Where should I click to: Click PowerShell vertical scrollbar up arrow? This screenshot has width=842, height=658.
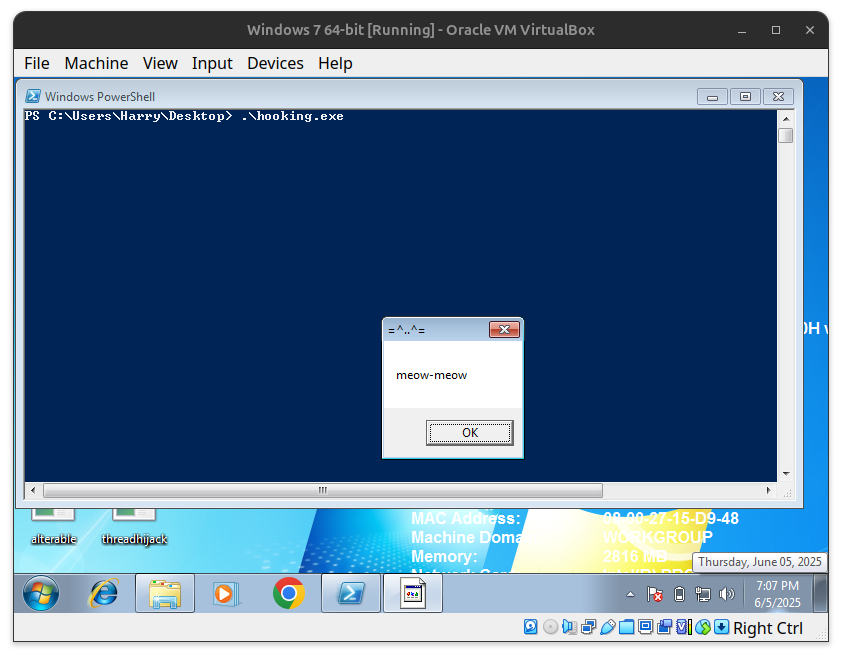(786, 119)
